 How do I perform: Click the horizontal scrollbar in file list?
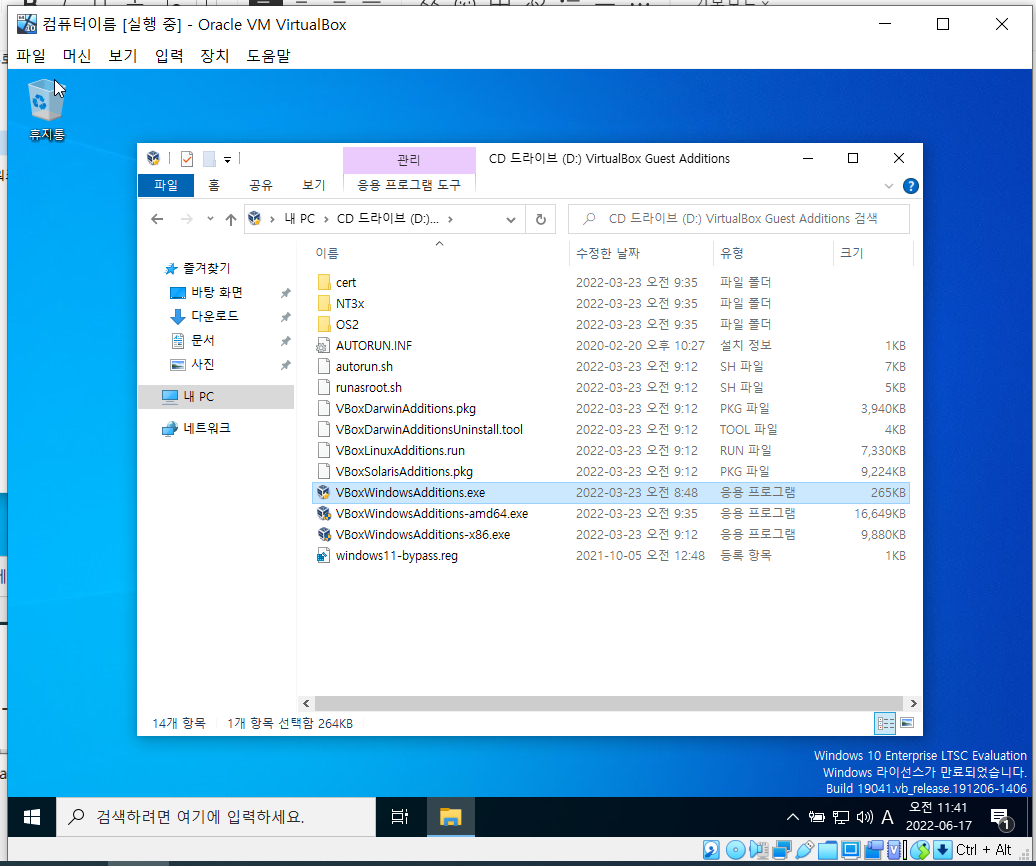608,703
